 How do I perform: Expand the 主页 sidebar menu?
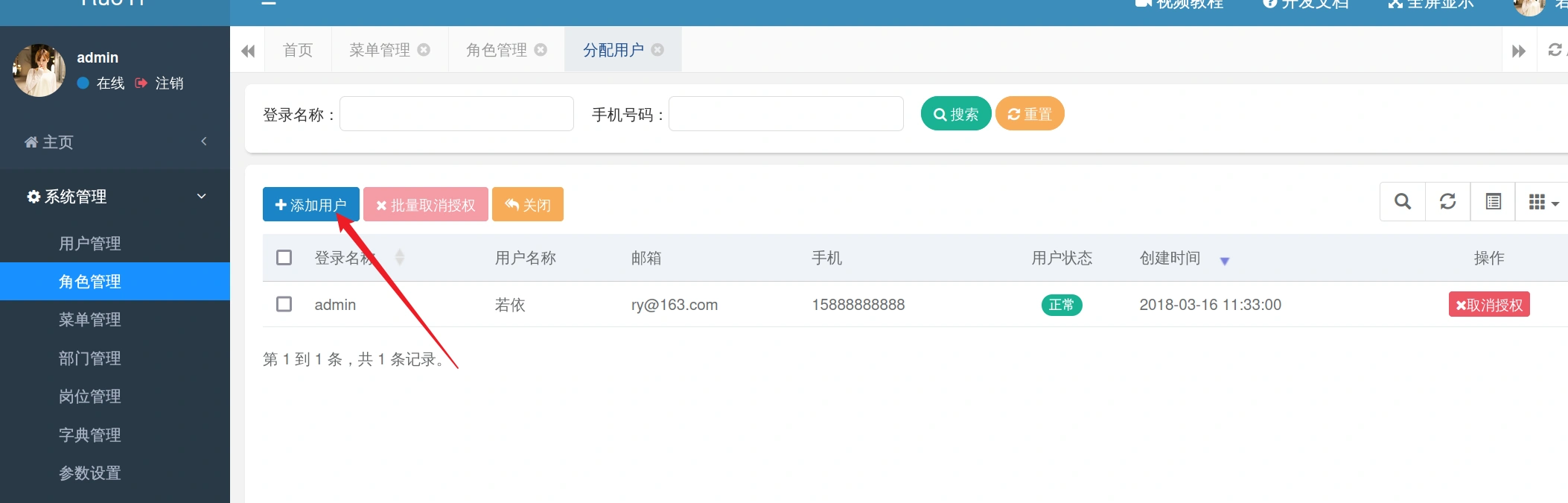coord(115,142)
